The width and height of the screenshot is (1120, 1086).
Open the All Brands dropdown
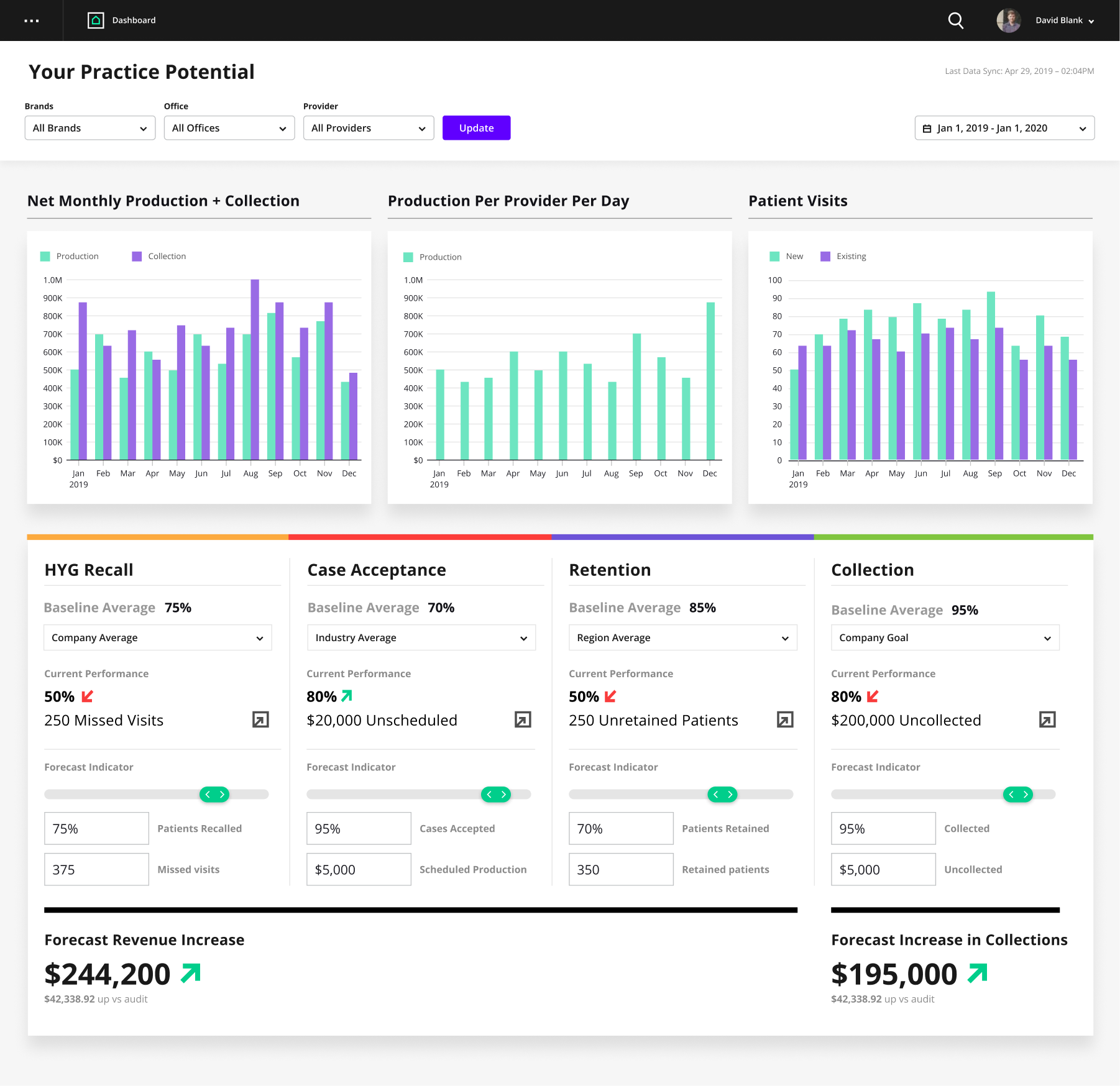pyautogui.click(x=90, y=128)
